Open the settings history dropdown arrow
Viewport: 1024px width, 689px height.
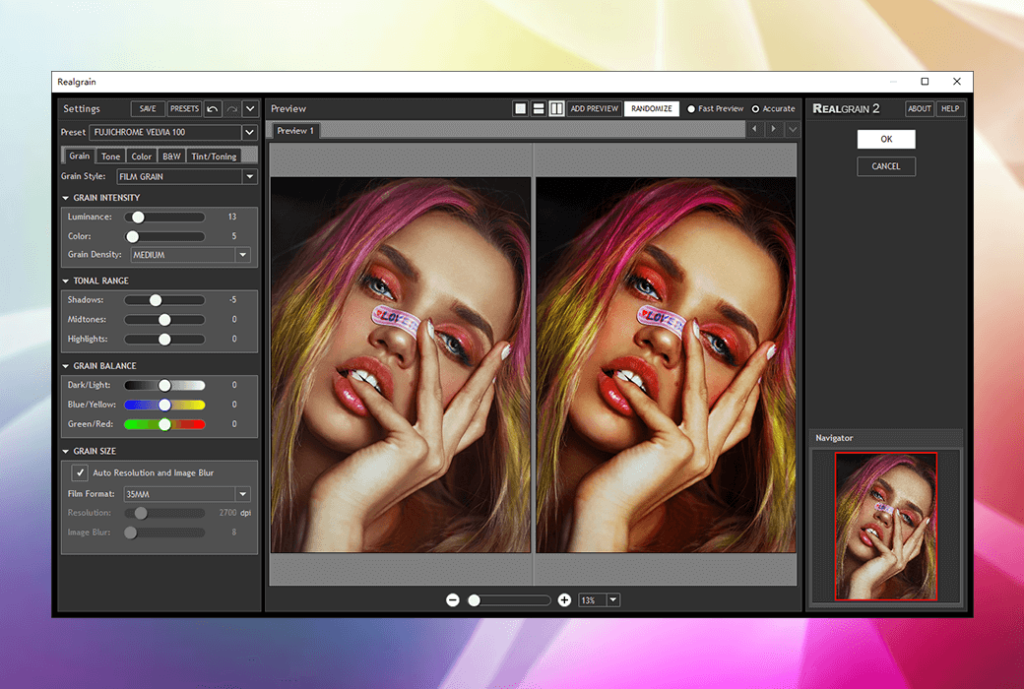[250, 109]
